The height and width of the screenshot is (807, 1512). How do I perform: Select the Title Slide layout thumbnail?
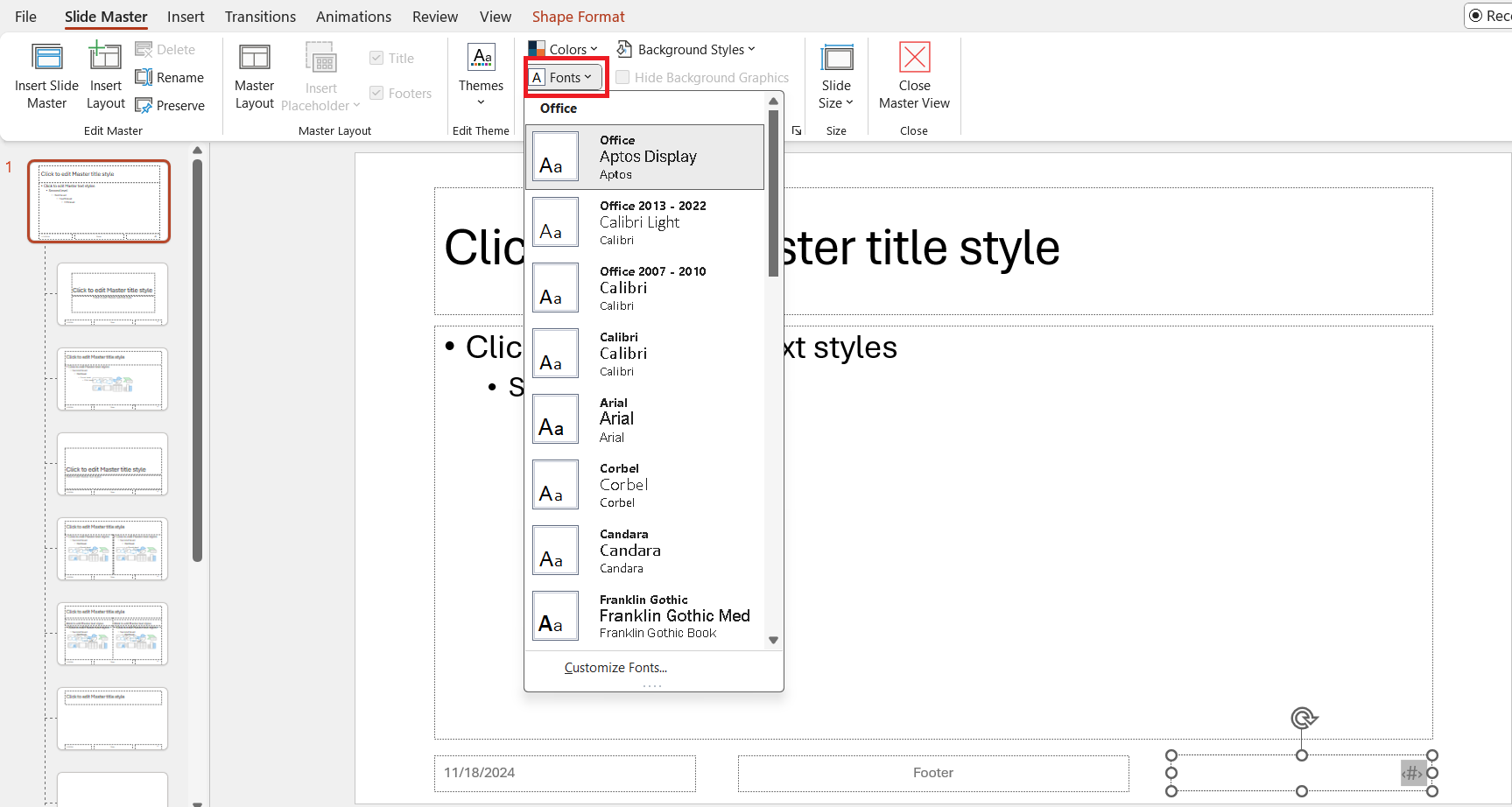point(112,294)
